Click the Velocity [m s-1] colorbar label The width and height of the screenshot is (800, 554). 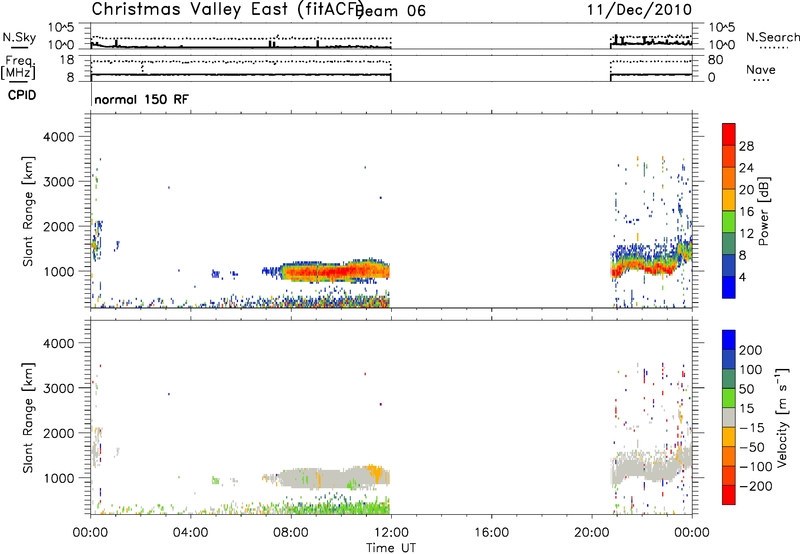782,417
